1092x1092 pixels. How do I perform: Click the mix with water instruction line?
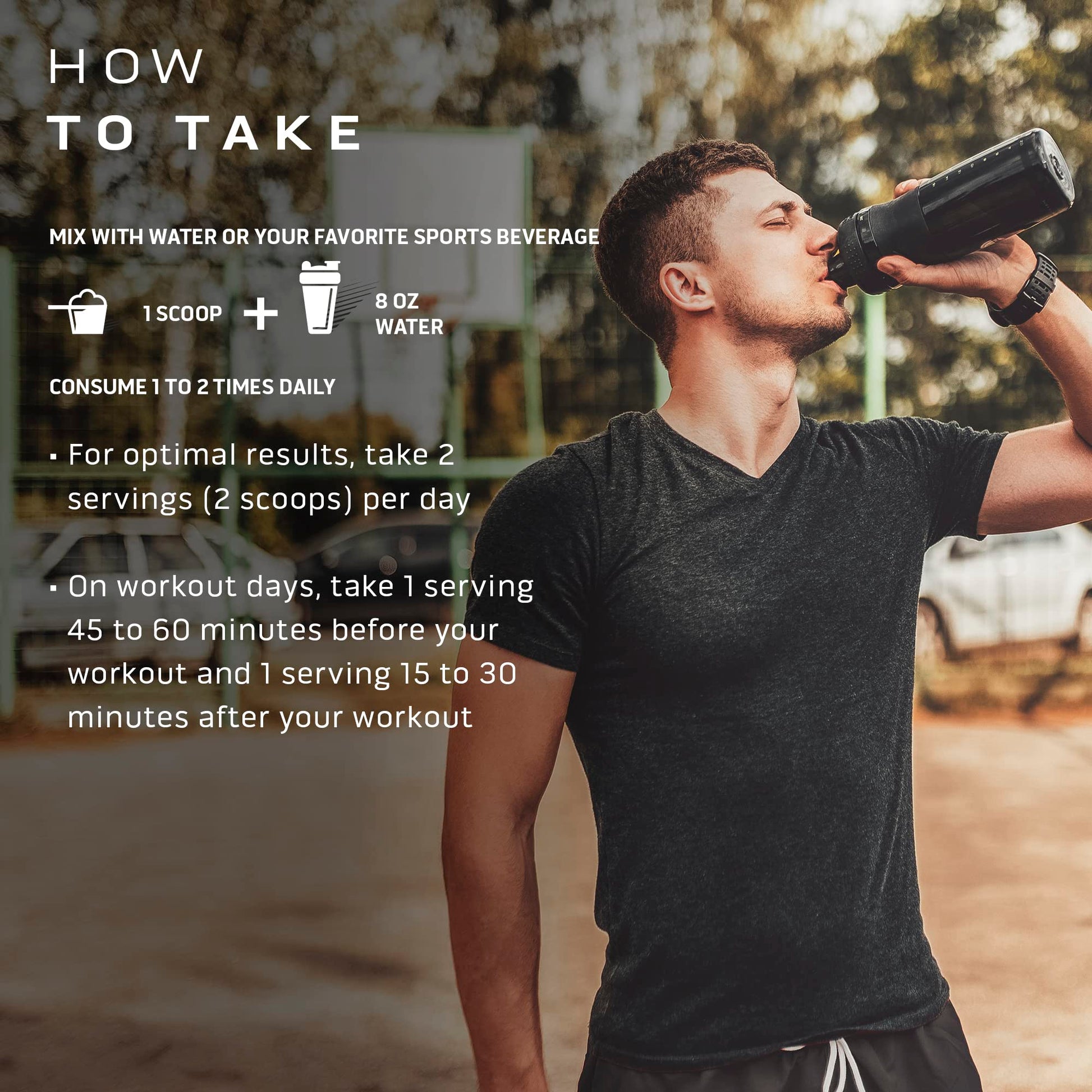[x=324, y=237]
